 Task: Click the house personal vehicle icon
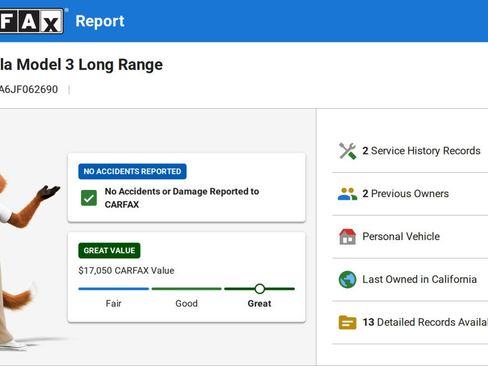347,237
